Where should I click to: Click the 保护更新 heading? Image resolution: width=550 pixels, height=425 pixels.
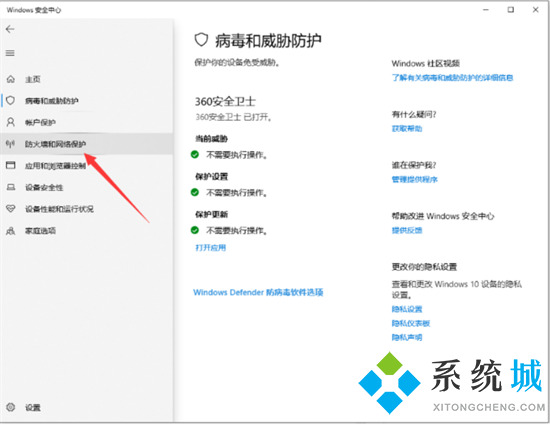click(211, 214)
